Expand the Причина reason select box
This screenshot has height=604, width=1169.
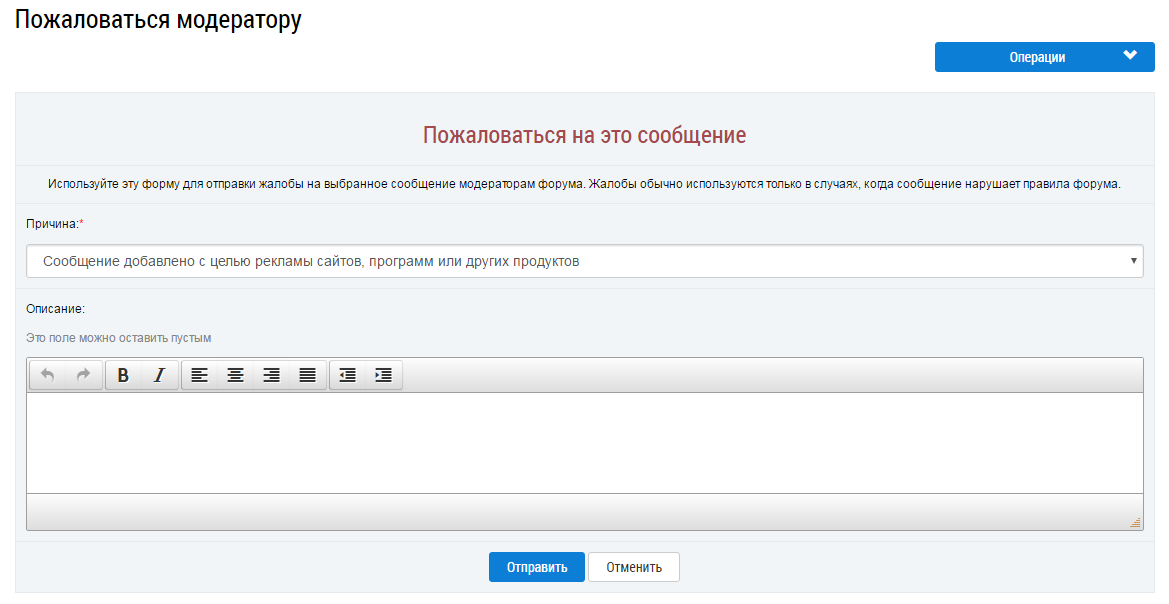(584, 261)
